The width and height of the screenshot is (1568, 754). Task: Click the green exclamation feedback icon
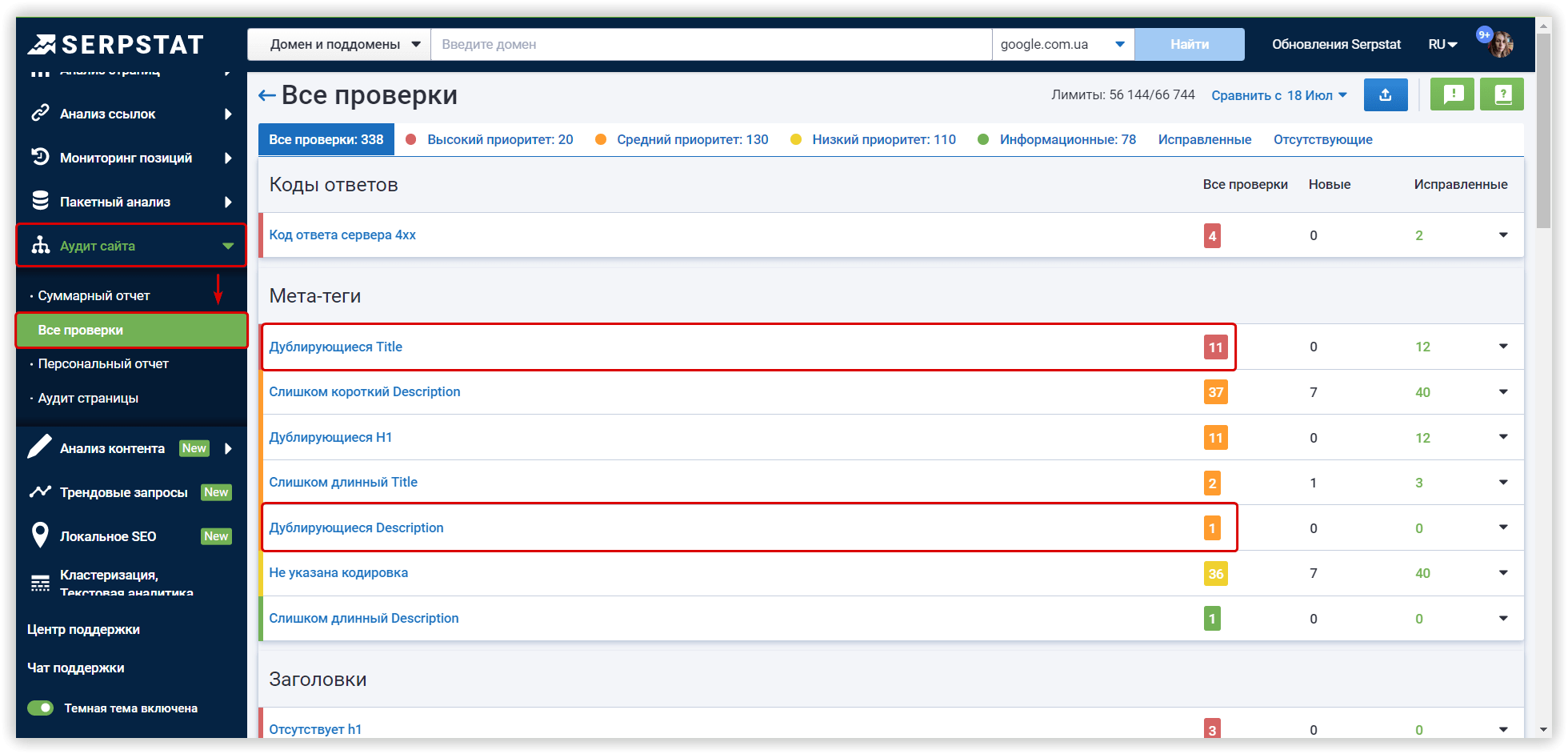(1452, 95)
